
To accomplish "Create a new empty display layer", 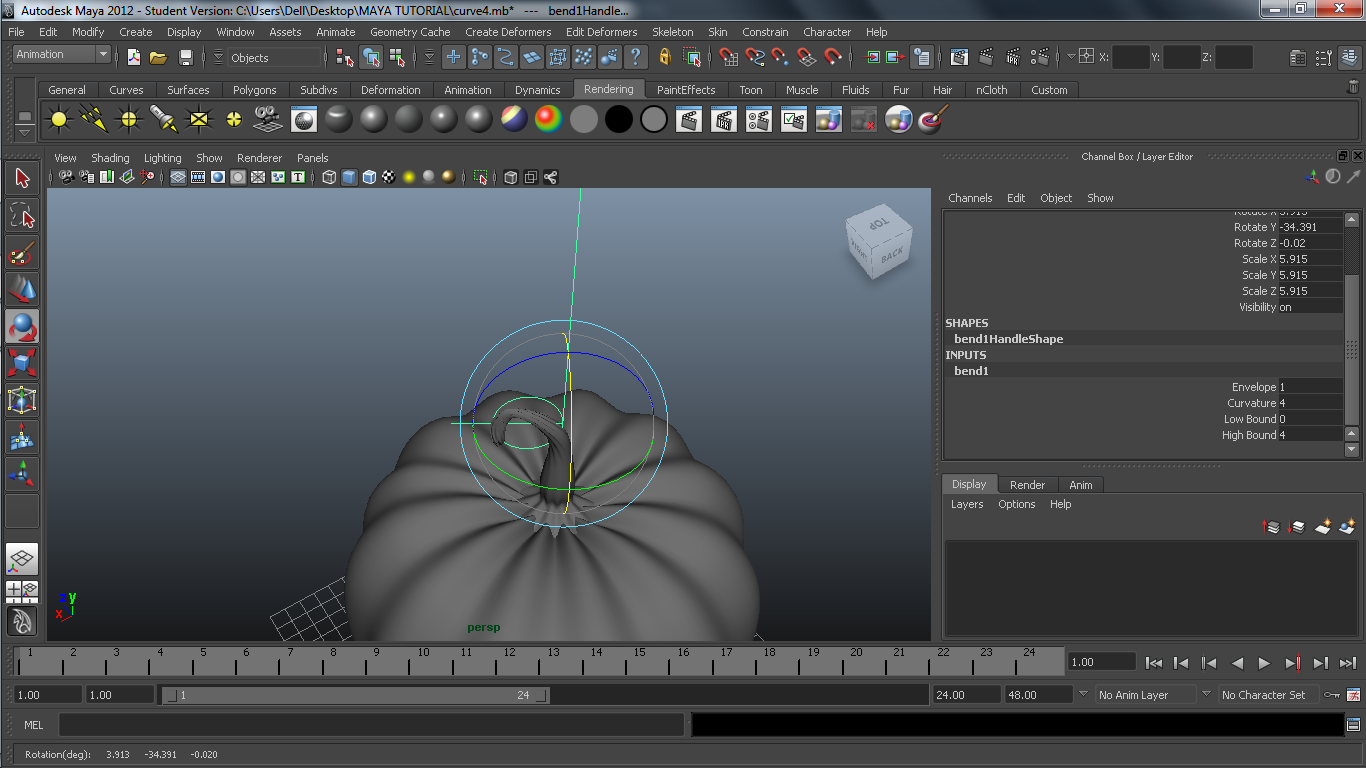I will [x=1322, y=526].
